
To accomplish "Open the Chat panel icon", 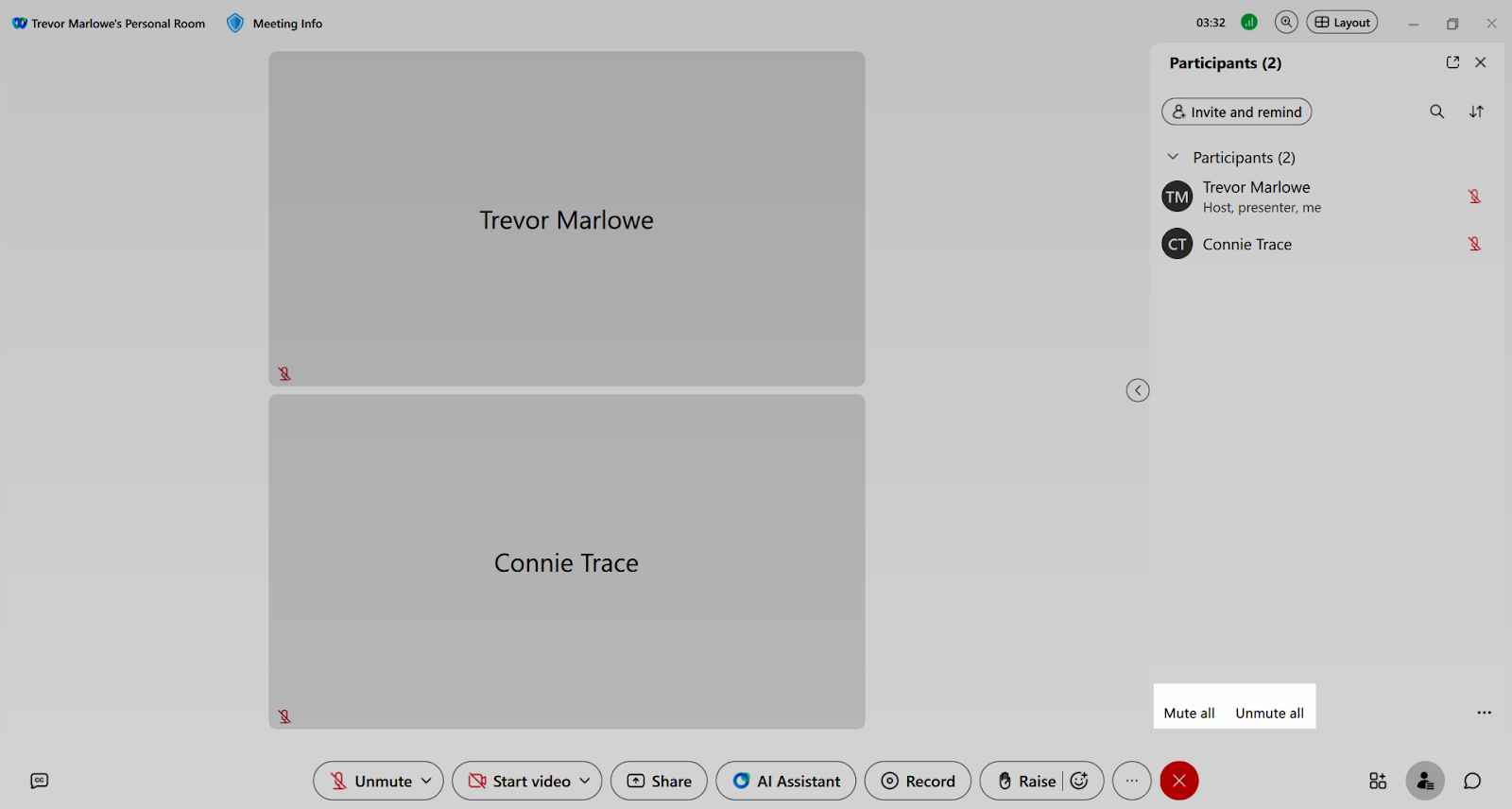I will [1472, 781].
